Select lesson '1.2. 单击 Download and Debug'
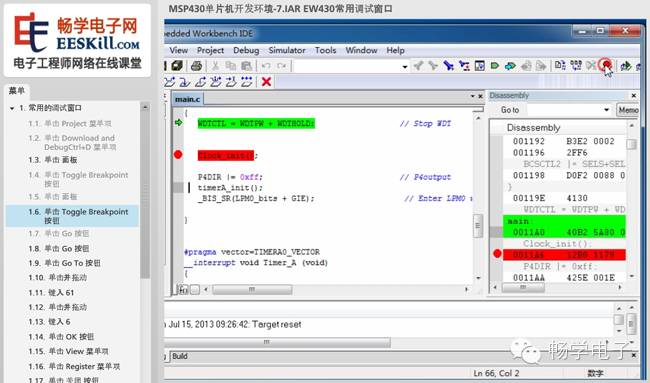Viewport: 650px width, 383px height. coord(73,142)
